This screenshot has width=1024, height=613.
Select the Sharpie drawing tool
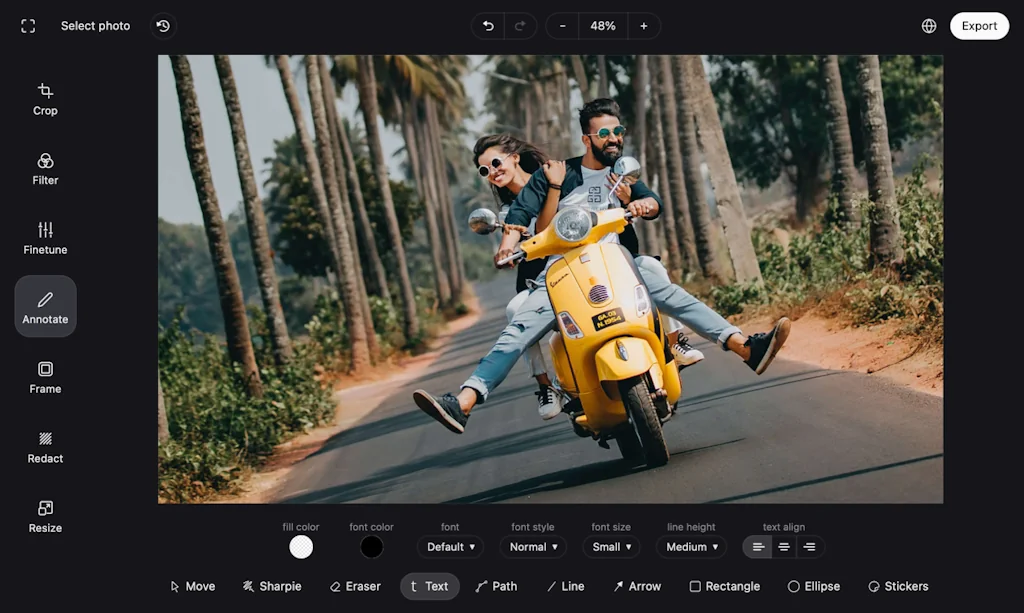tap(272, 586)
